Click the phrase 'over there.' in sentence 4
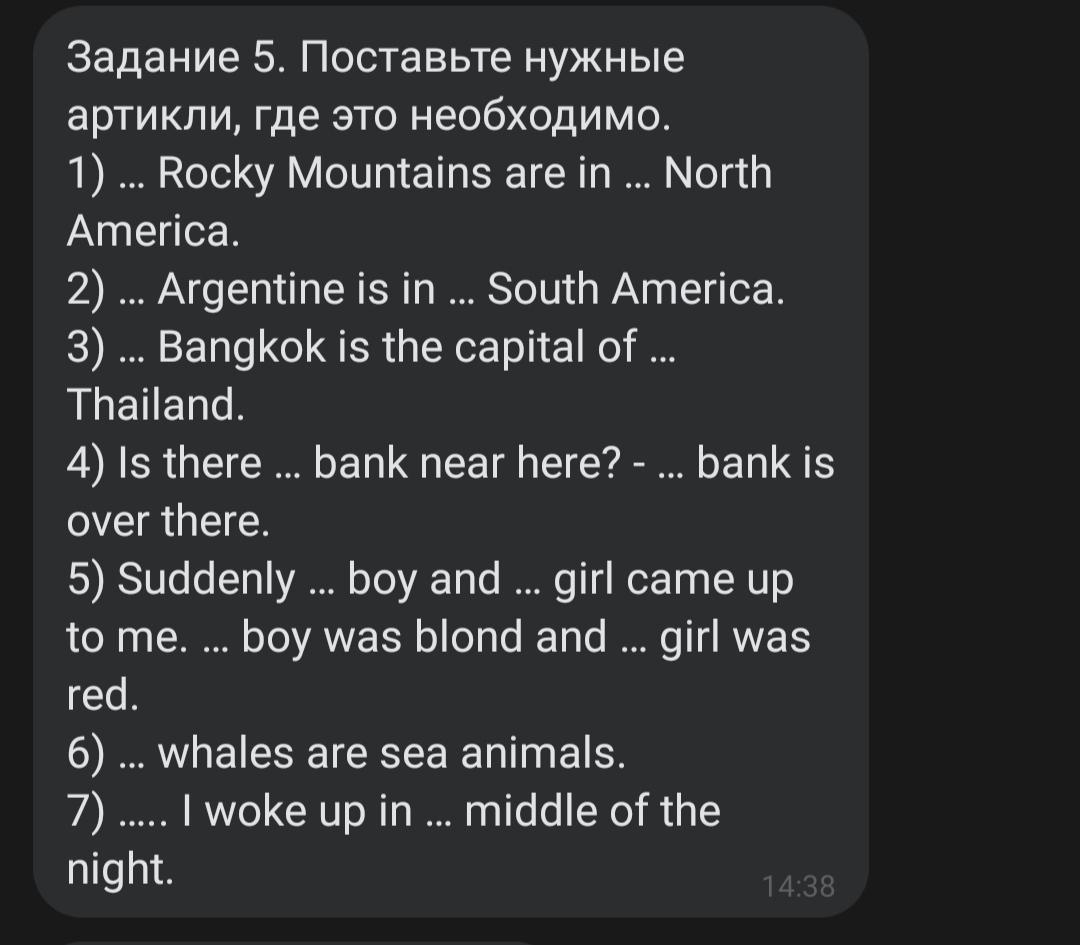This screenshot has height=945, width=1080. click(168, 521)
